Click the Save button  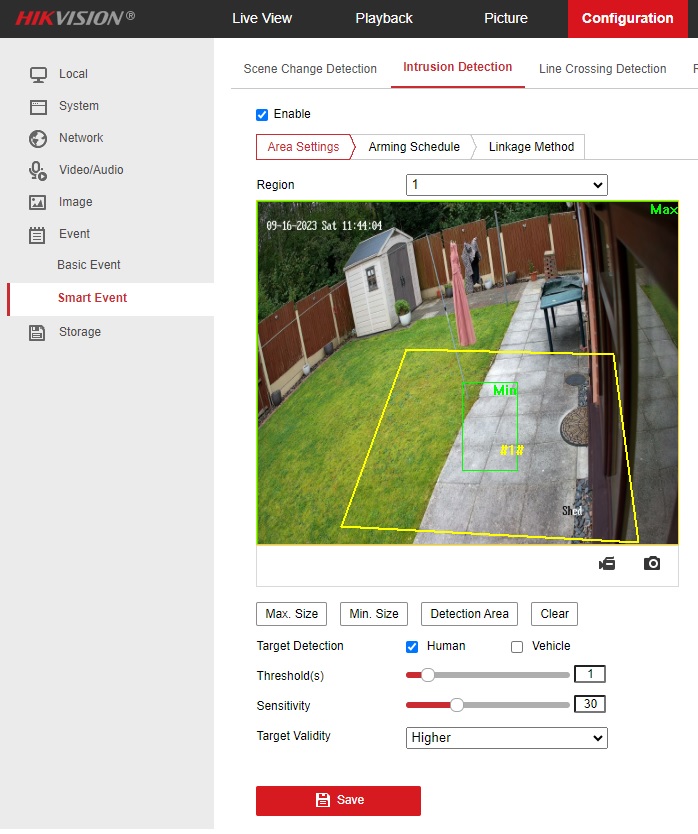coord(338,800)
